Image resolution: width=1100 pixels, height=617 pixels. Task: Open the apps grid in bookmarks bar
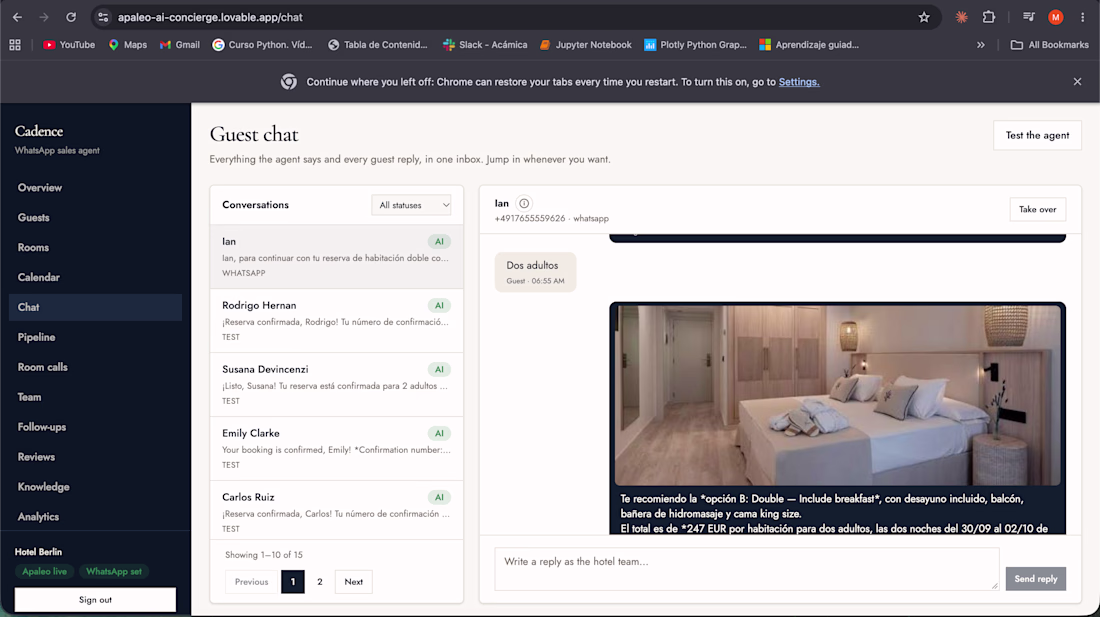click(15, 45)
